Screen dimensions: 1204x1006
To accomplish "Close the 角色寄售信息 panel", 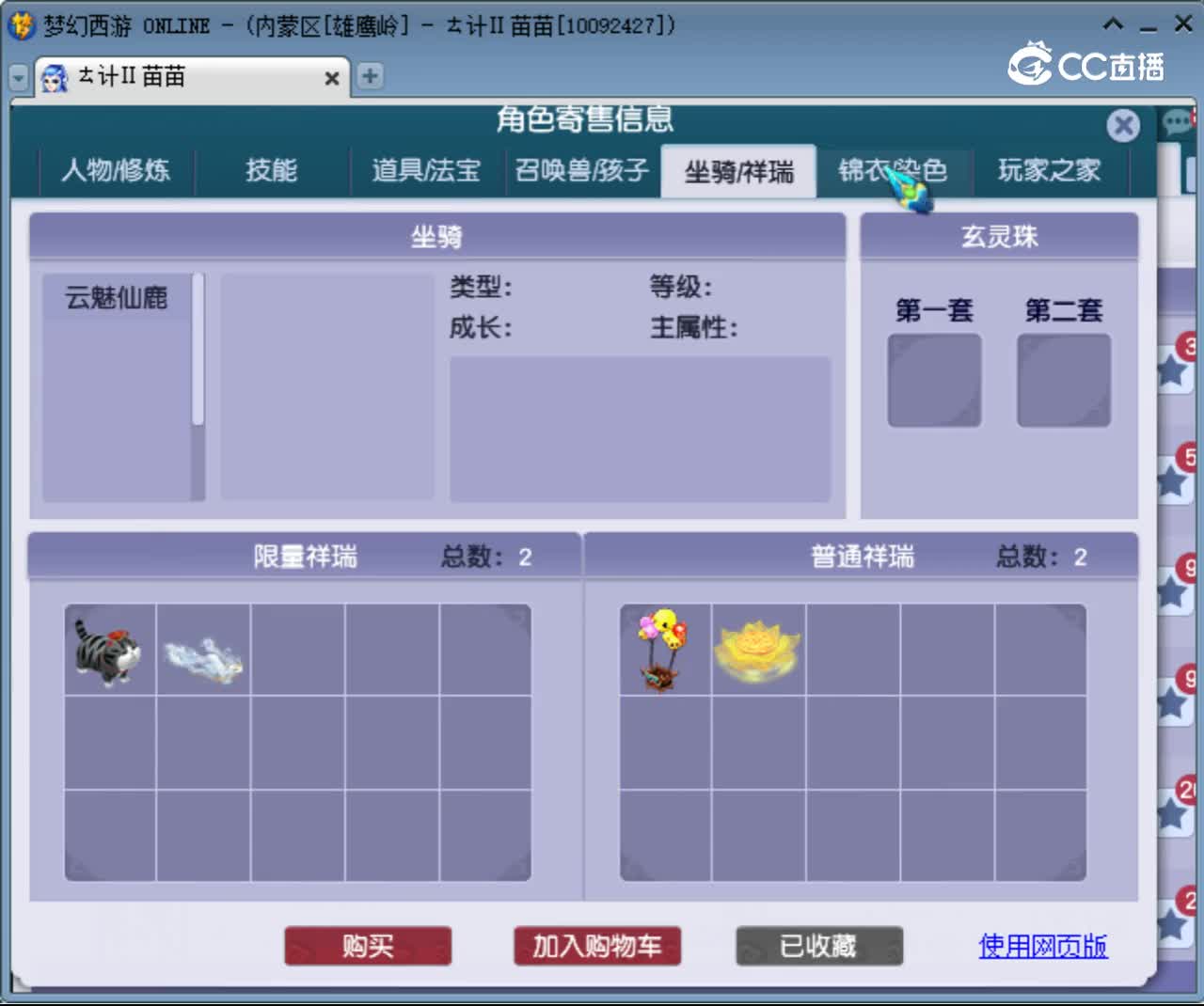I will (x=1123, y=125).
